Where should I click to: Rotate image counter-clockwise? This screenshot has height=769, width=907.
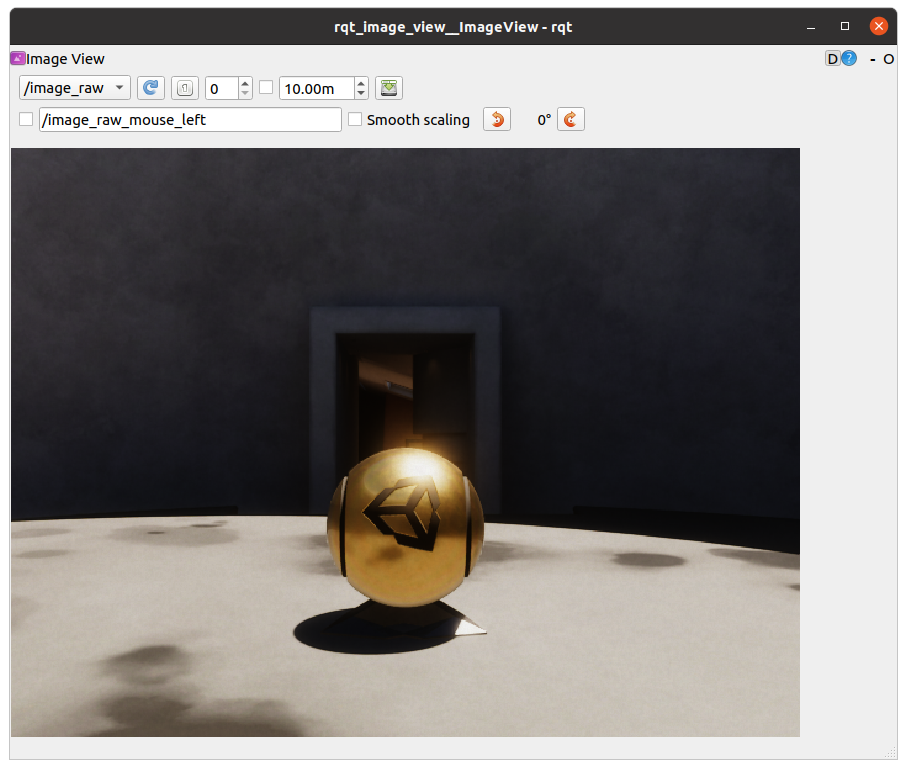coord(497,119)
